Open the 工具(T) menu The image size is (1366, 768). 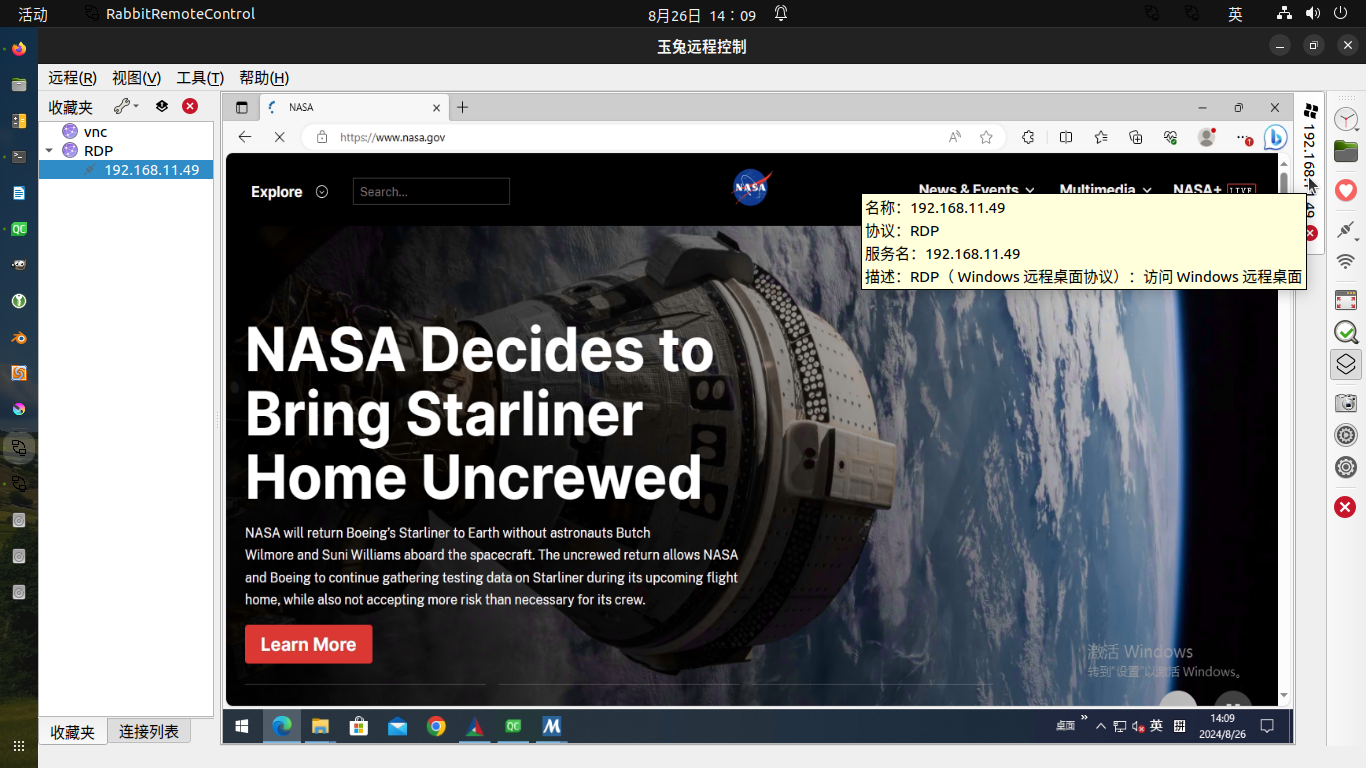199,78
